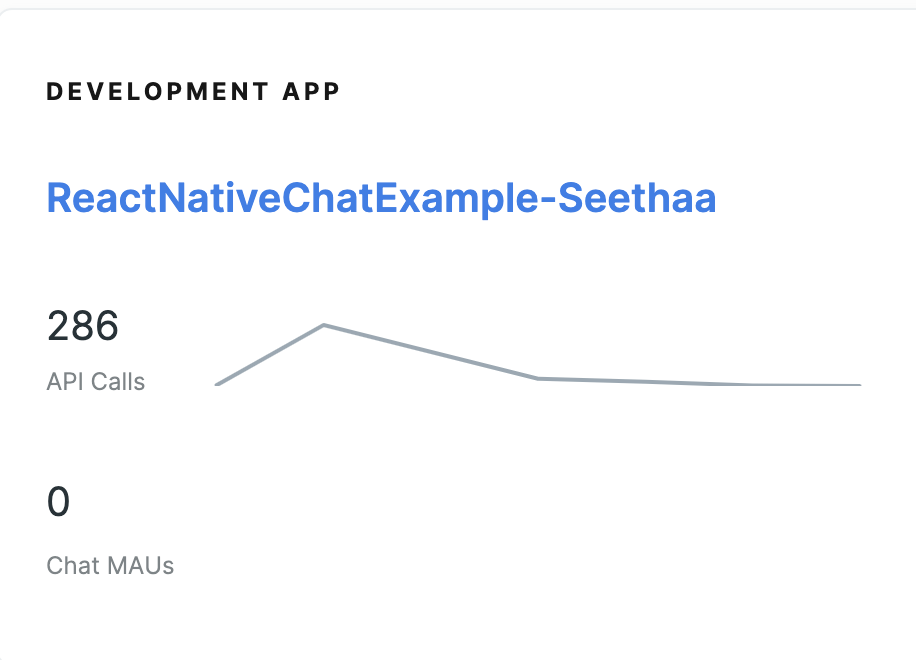Click the rising segment of the chart line
916x660 pixels.
pos(270,355)
